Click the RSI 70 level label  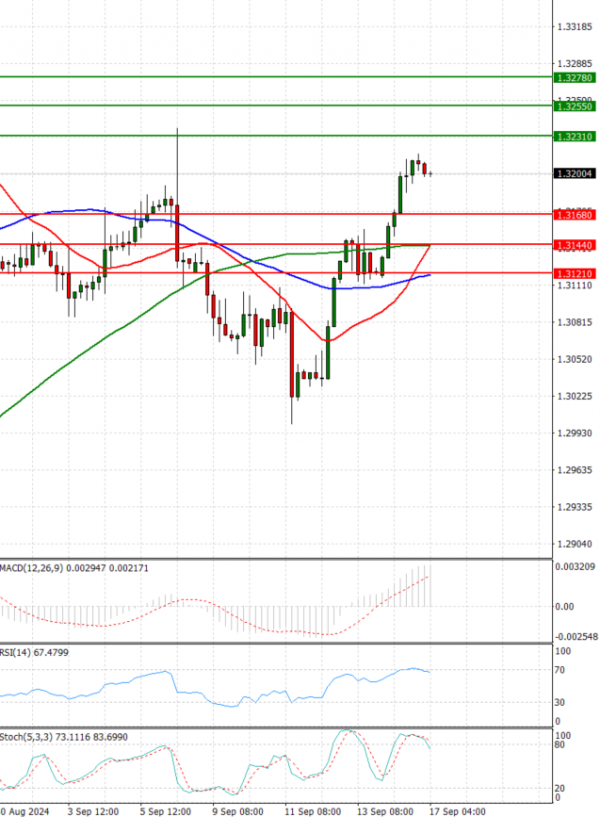pos(559,670)
